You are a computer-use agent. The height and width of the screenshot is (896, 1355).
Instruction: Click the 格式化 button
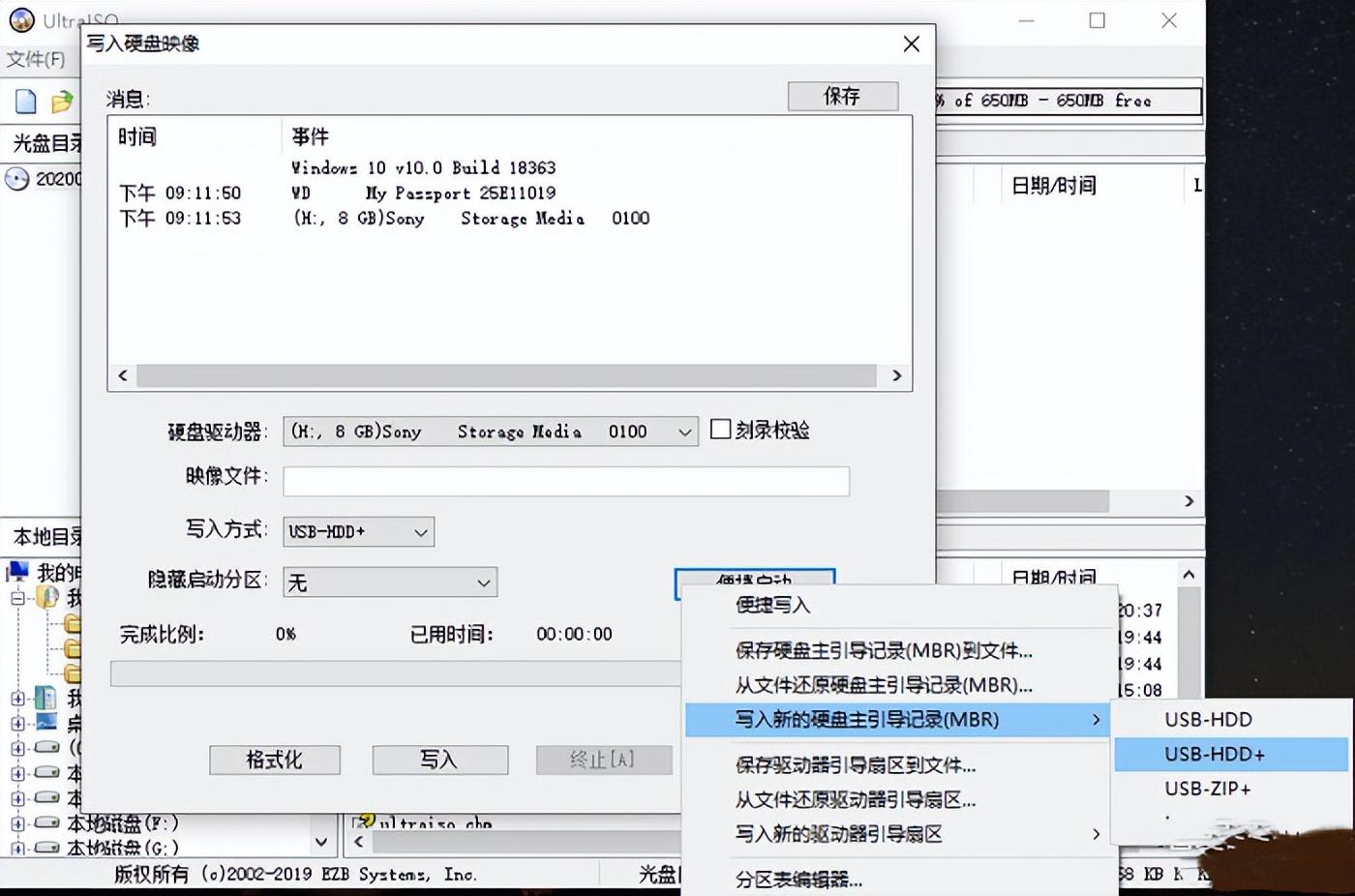[275, 760]
